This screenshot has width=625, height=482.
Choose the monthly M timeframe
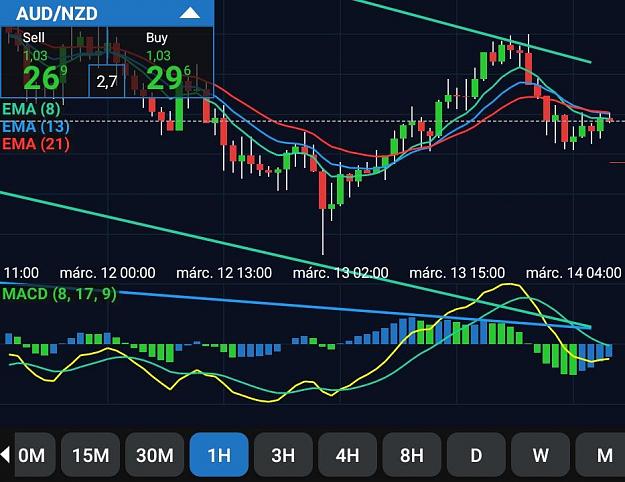601,455
